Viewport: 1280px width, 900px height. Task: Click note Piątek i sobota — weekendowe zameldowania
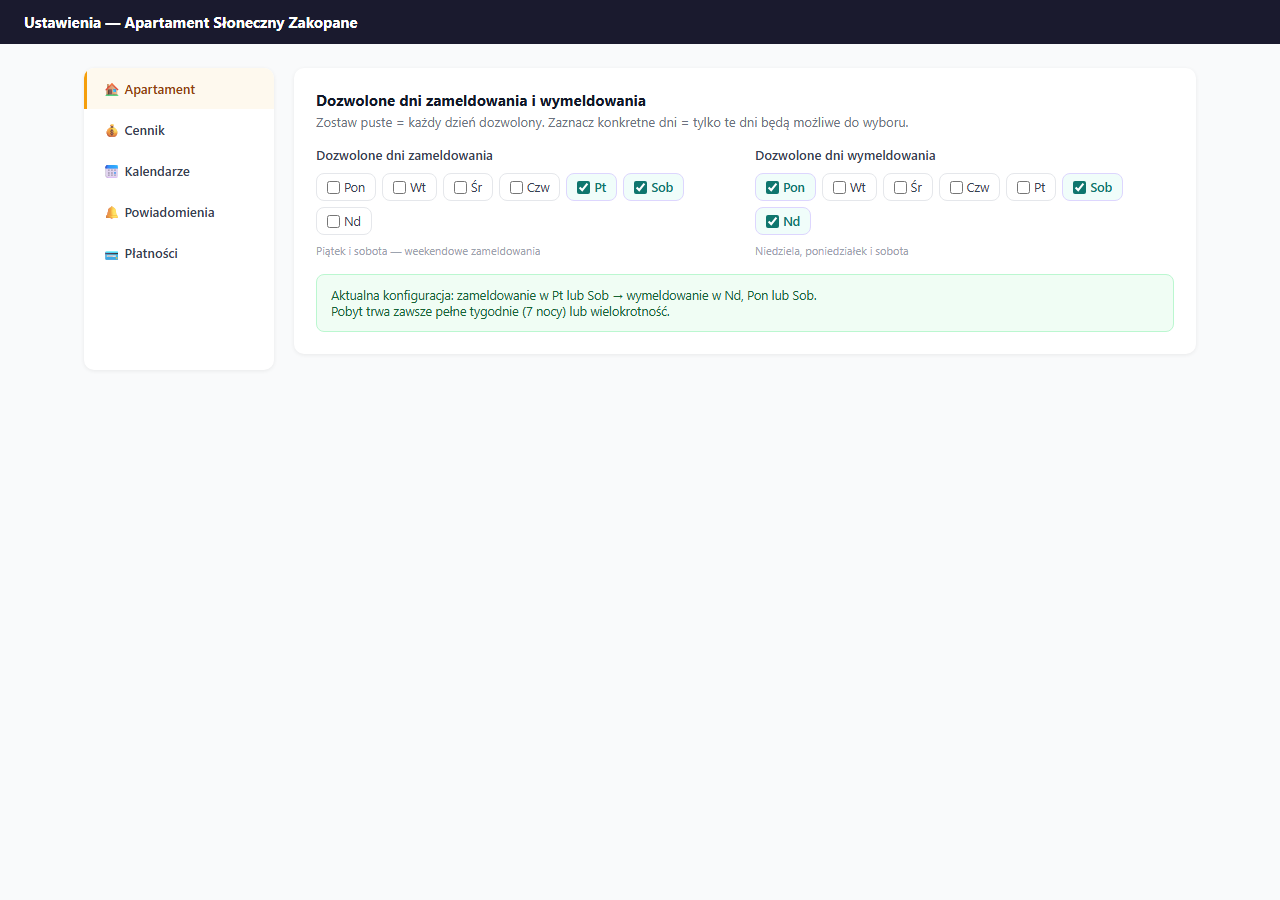pyautogui.click(x=428, y=251)
